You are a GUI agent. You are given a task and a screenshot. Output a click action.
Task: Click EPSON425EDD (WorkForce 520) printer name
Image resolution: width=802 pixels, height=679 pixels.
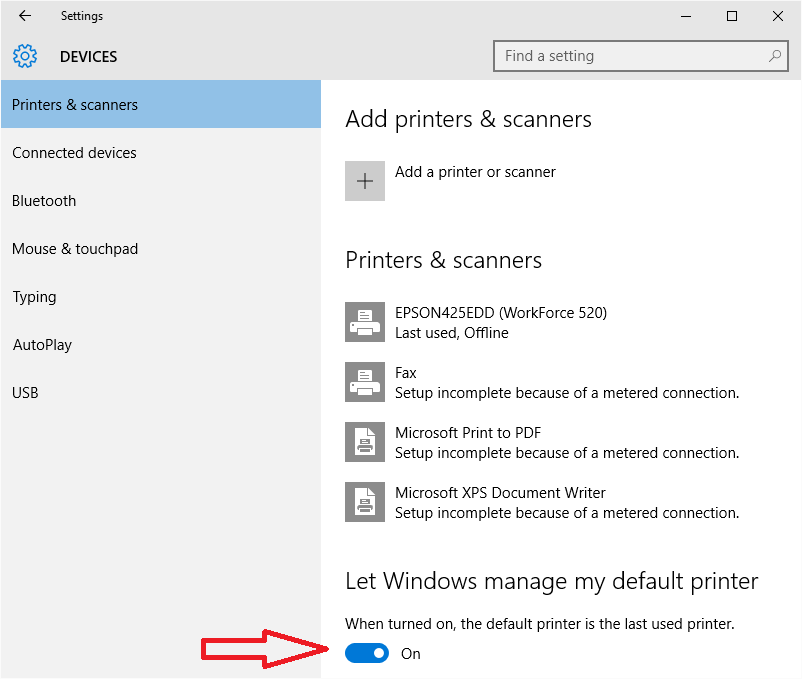(x=501, y=312)
